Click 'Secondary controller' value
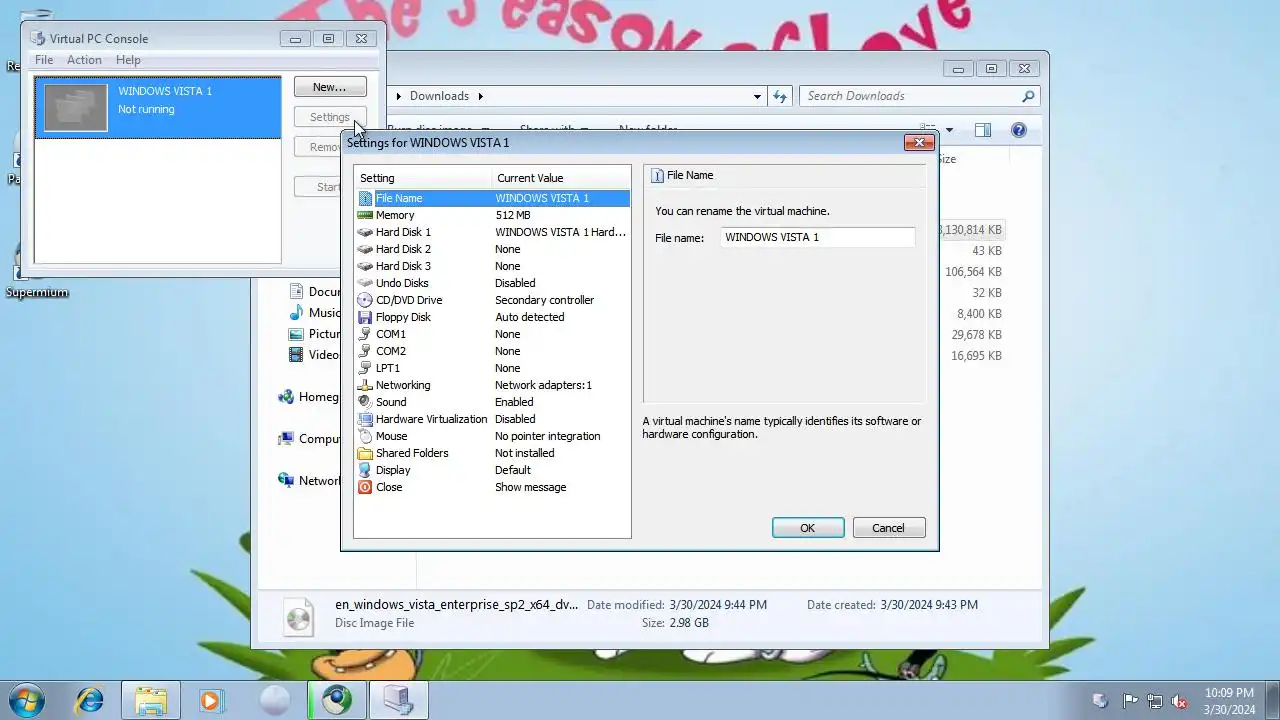Screen dimensions: 1280x720 coord(544,300)
